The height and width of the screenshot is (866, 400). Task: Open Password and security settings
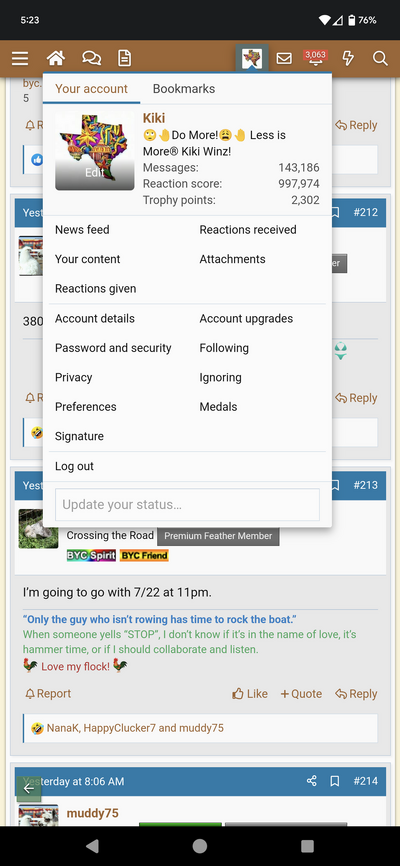point(113,348)
